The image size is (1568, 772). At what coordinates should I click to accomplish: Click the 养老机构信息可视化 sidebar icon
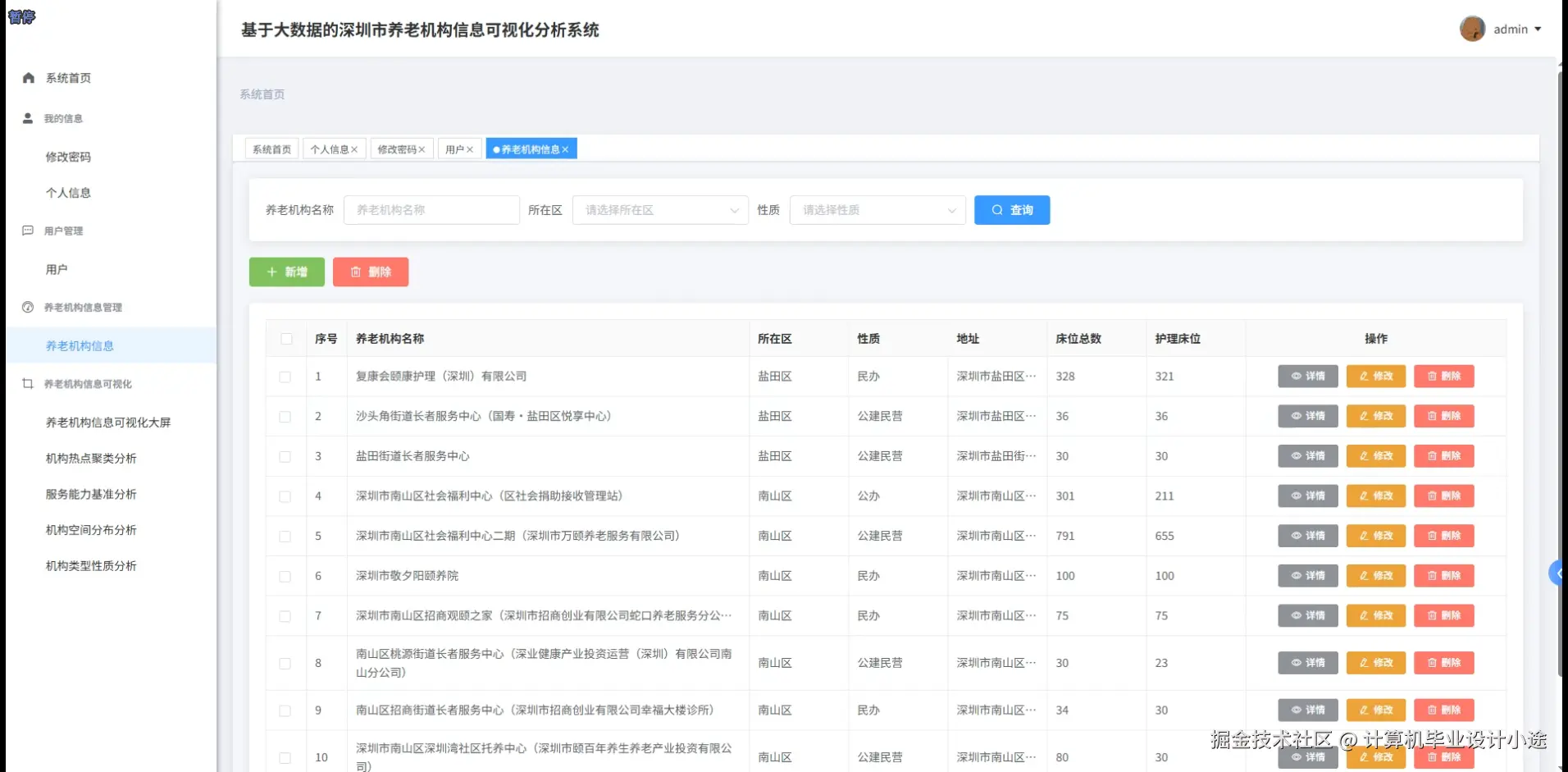(27, 383)
